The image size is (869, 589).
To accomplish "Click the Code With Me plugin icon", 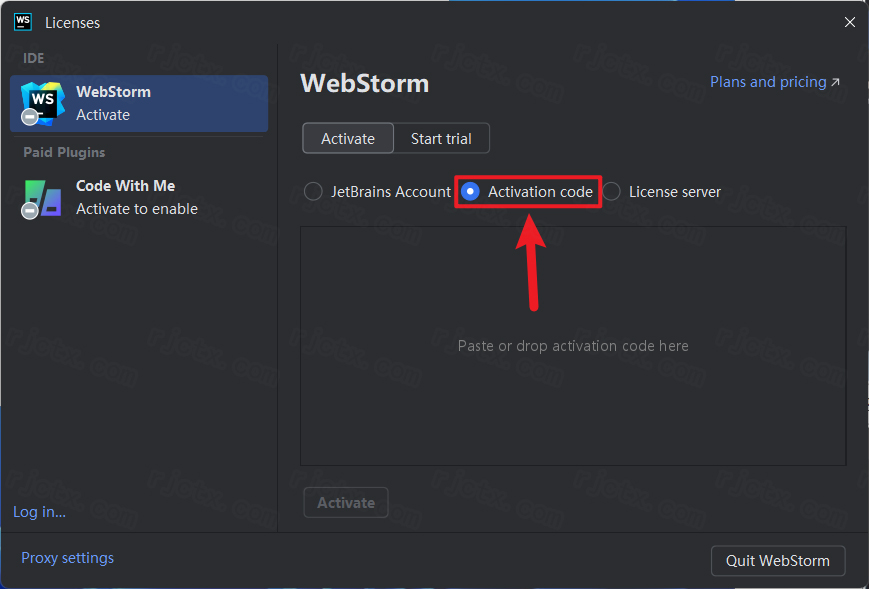I will (x=42, y=199).
